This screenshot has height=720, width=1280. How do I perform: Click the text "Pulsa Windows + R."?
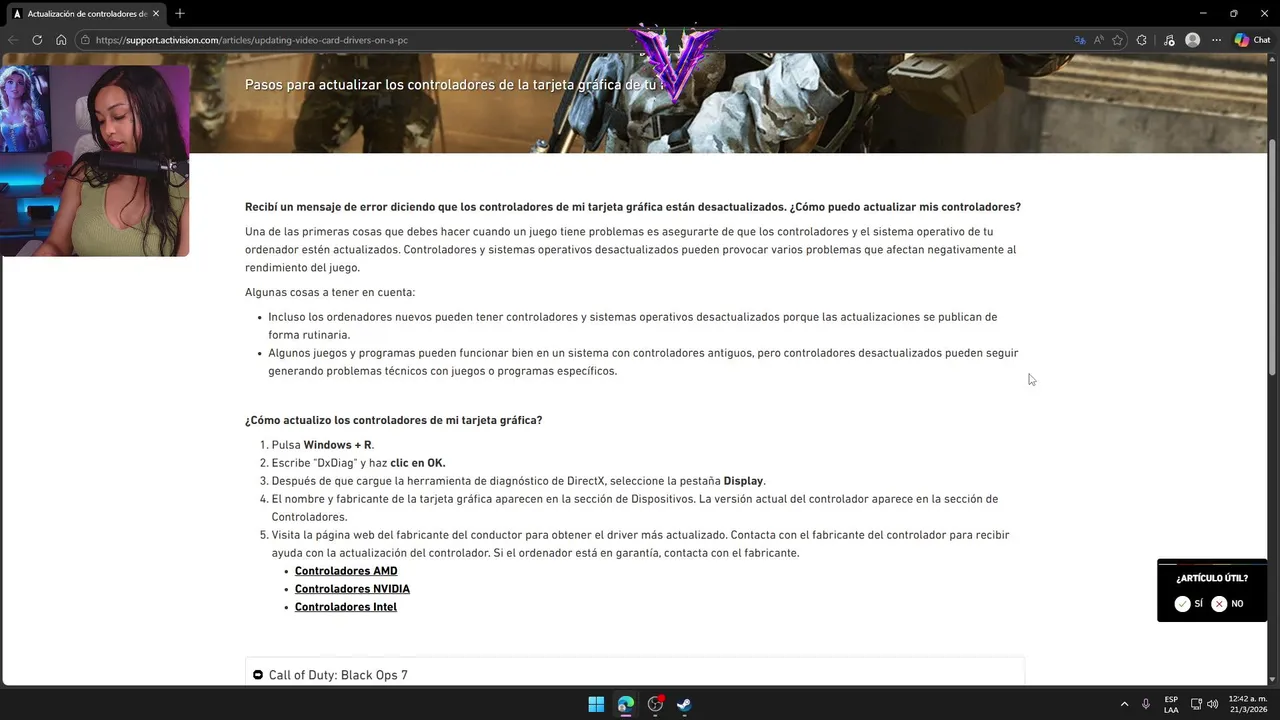(323, 445)
